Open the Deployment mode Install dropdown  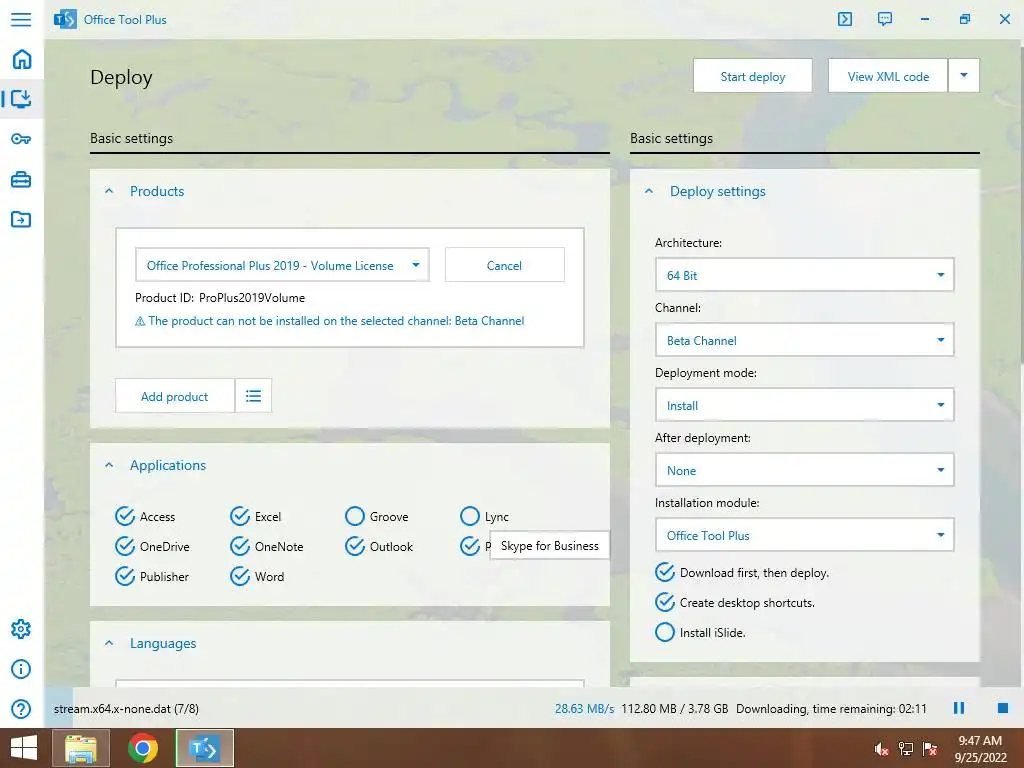point(805,405)
